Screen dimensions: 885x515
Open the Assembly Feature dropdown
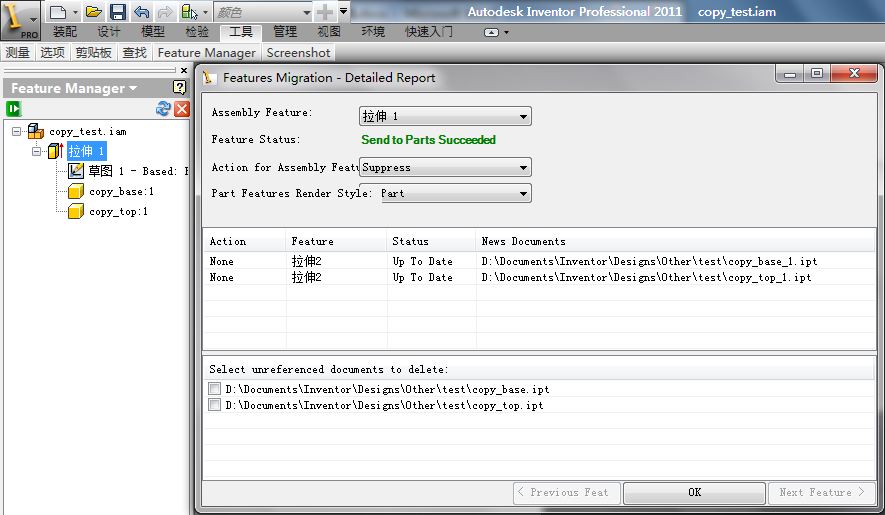pos(445,116)
